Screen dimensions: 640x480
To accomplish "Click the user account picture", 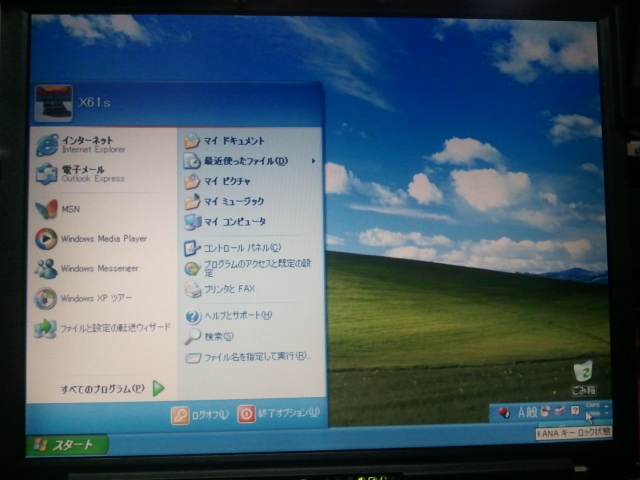I will tap(53, 103).
